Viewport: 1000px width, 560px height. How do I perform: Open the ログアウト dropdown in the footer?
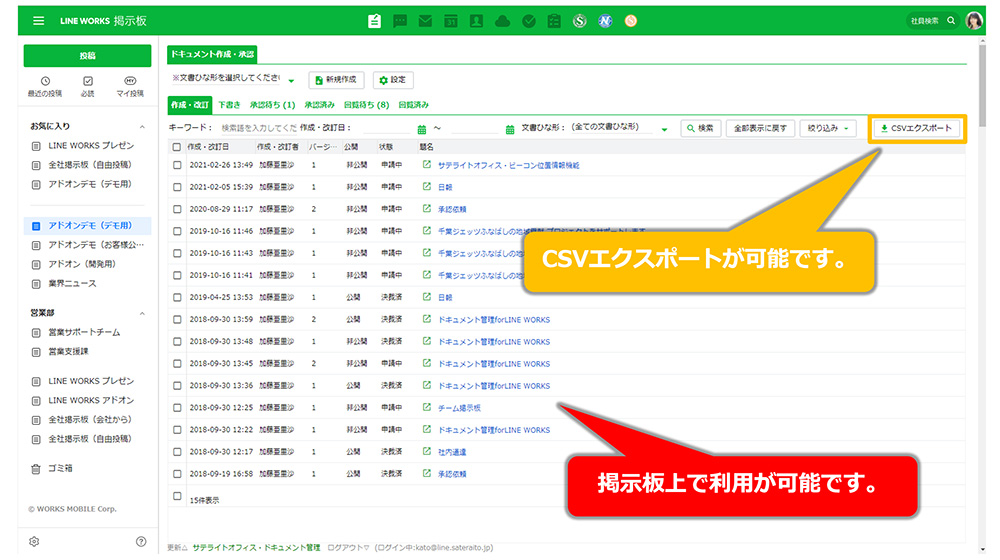coord(348,547)
